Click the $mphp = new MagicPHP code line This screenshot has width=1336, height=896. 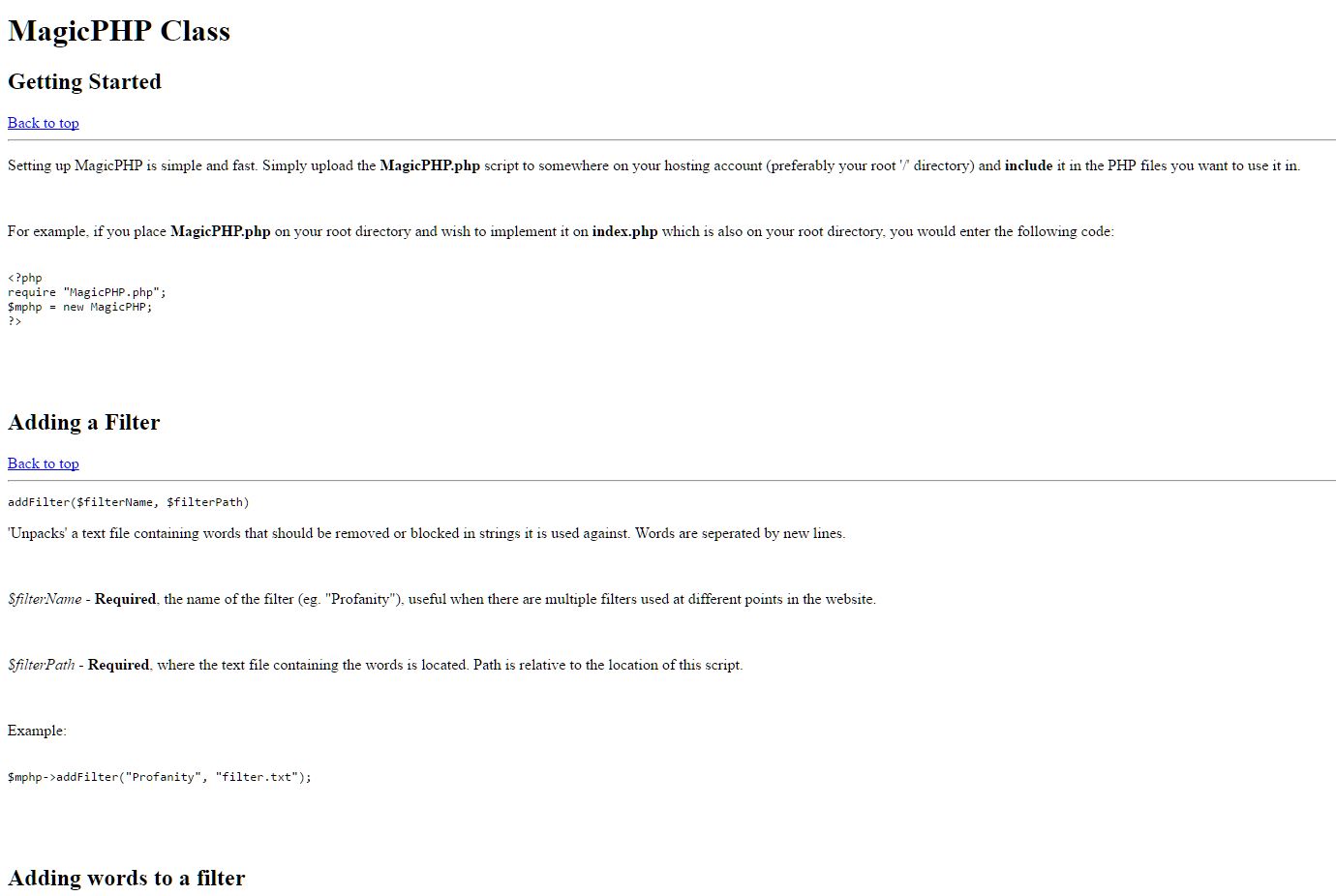coord(80,307)
